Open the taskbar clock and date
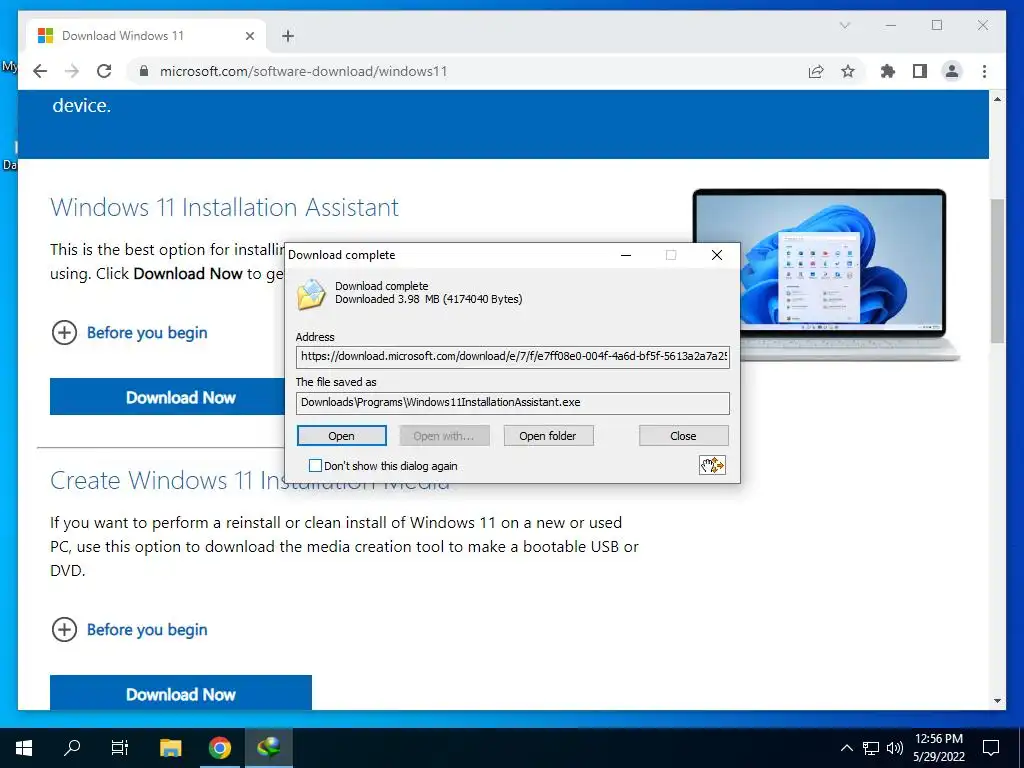 click(939, 748)
